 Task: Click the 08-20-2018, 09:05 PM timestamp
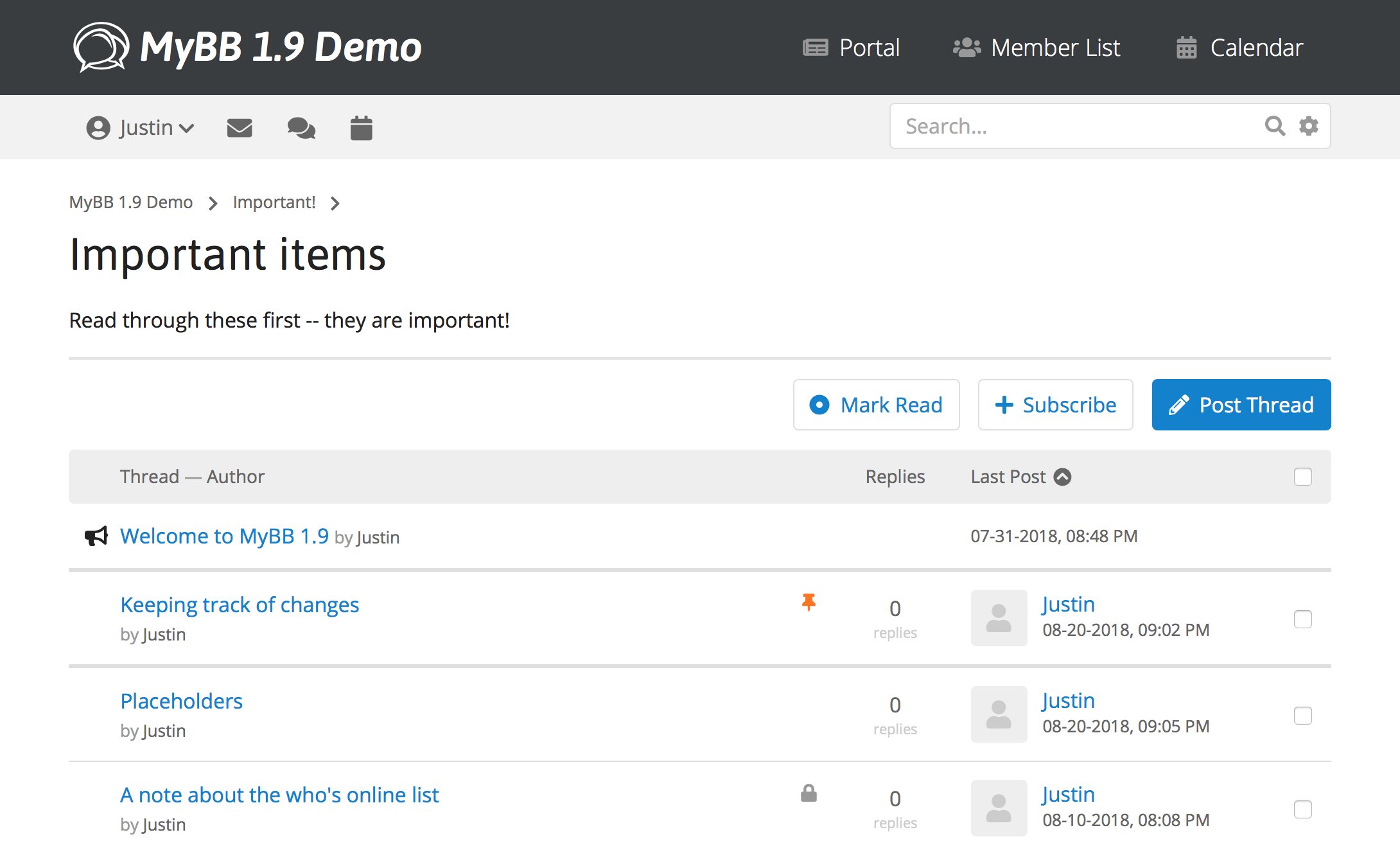(x=1126, y=726)
